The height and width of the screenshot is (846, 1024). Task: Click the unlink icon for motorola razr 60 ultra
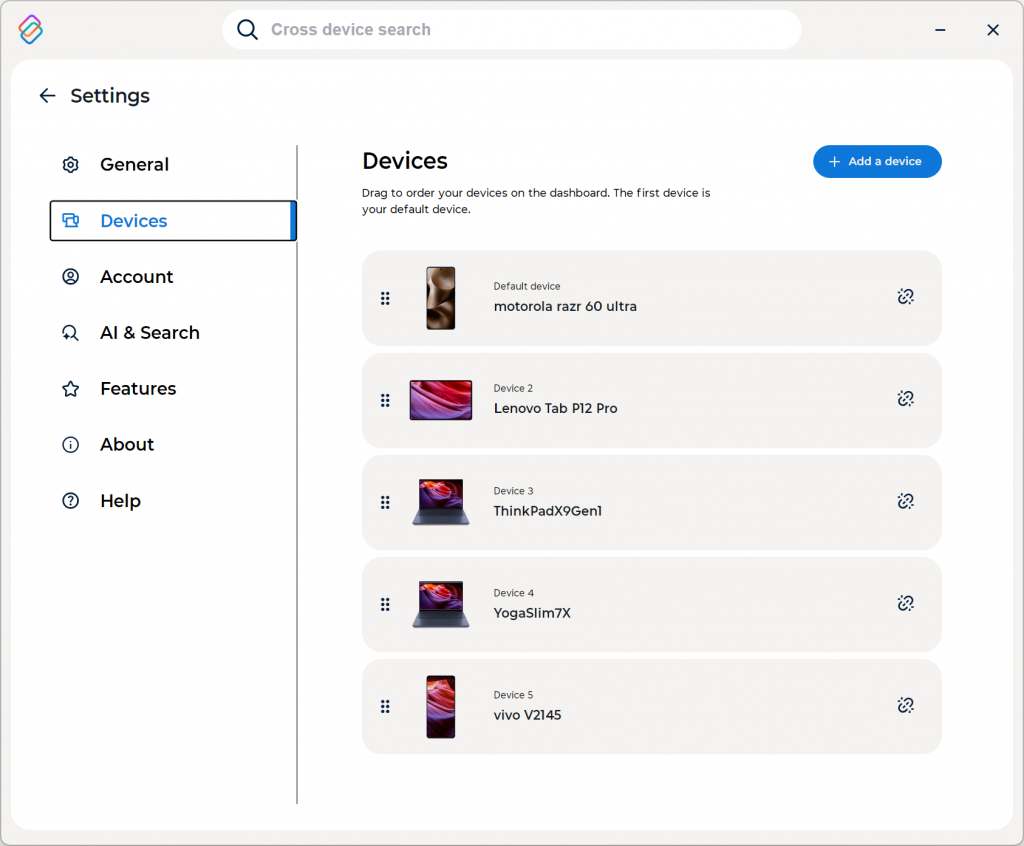905,297
